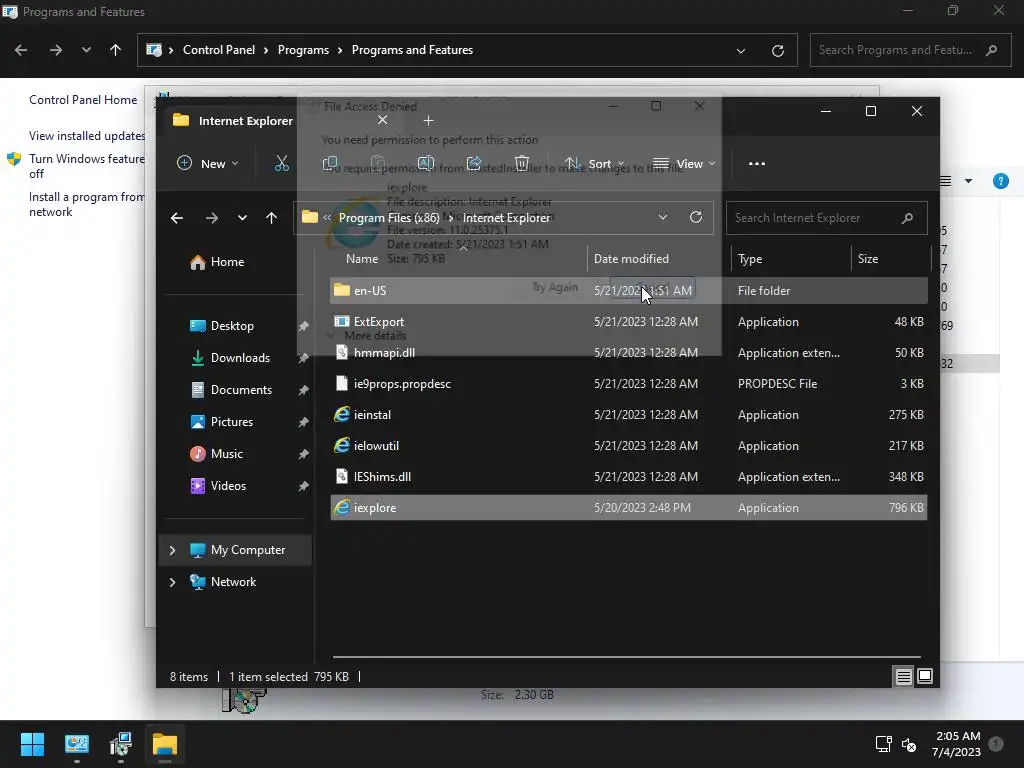The image size is (1024, 768).
Task: Focus the Search Programs and Features field
Action: click(x=909, y=50)
